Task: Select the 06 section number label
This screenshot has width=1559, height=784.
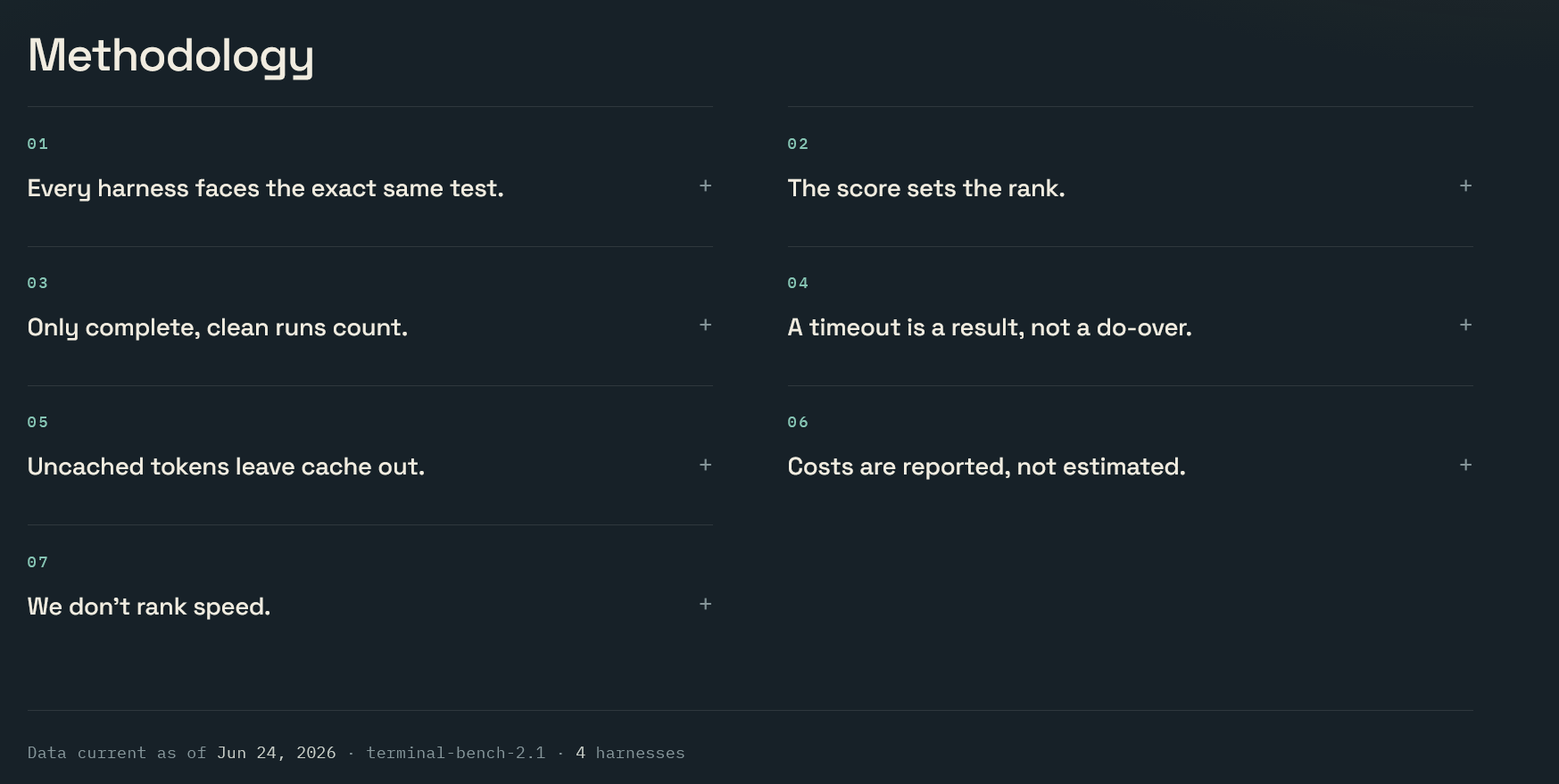Action: (798, 422)
